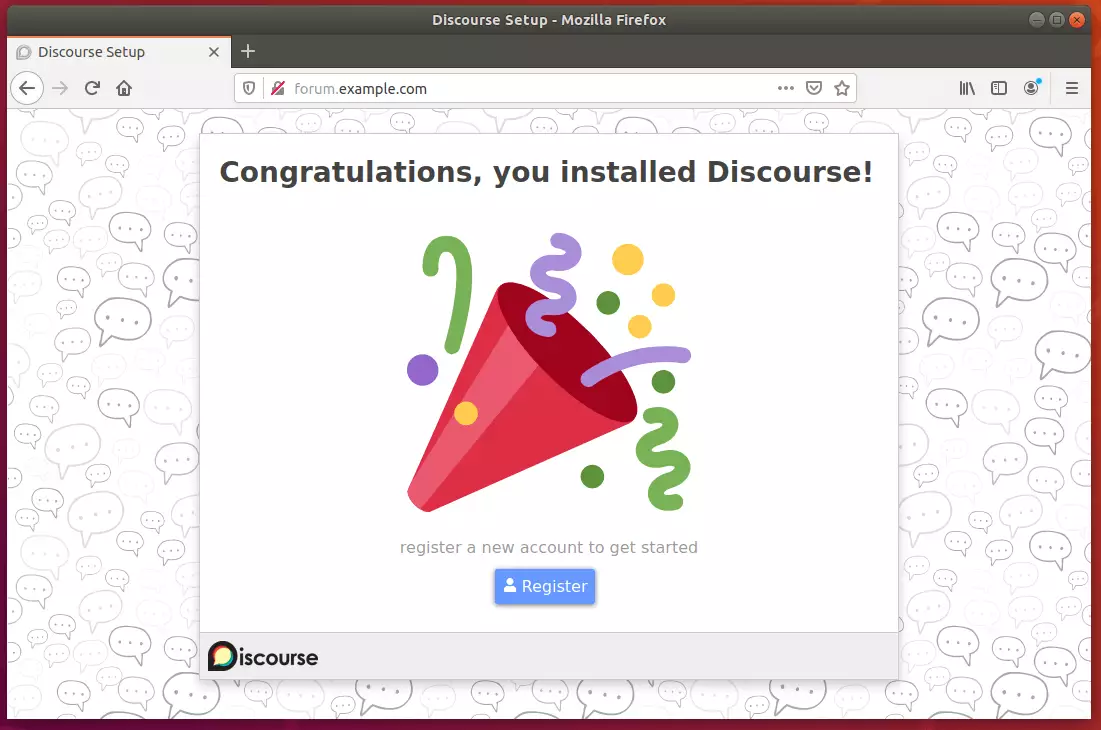
Task: Open the Firefox hamburger menu
Action: (1072, 88)
